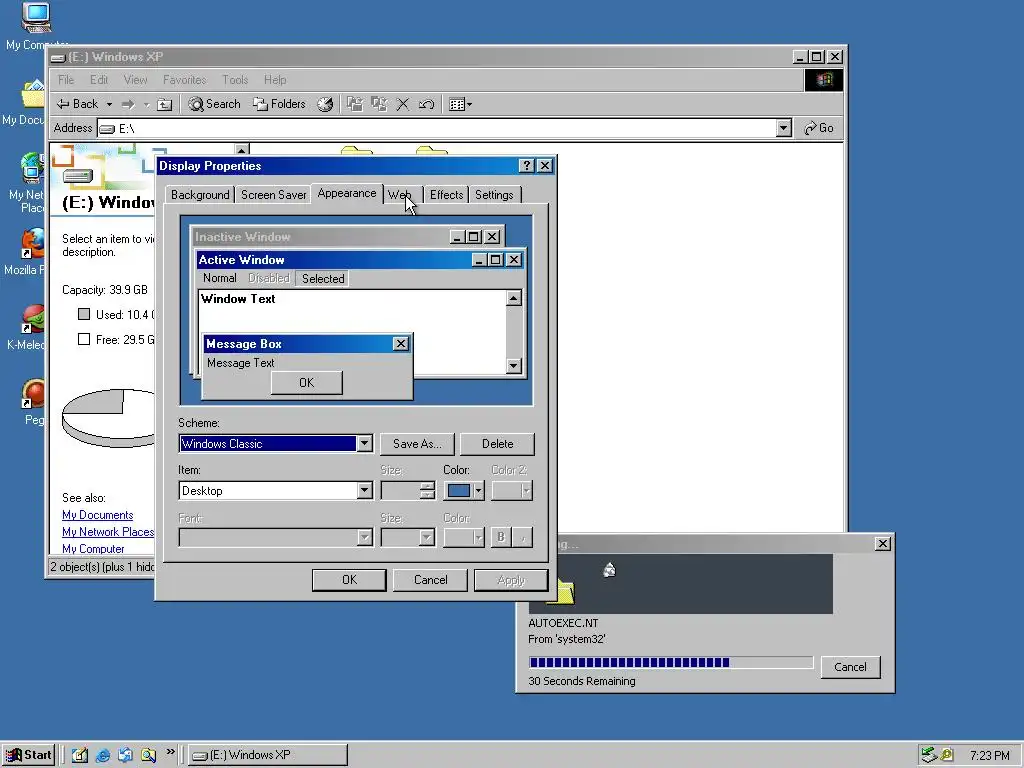Image resolution: width=1024 pixels, height=768 pixels.
Task: Click the Active Window title bar in preview
Action: (360, 260)
